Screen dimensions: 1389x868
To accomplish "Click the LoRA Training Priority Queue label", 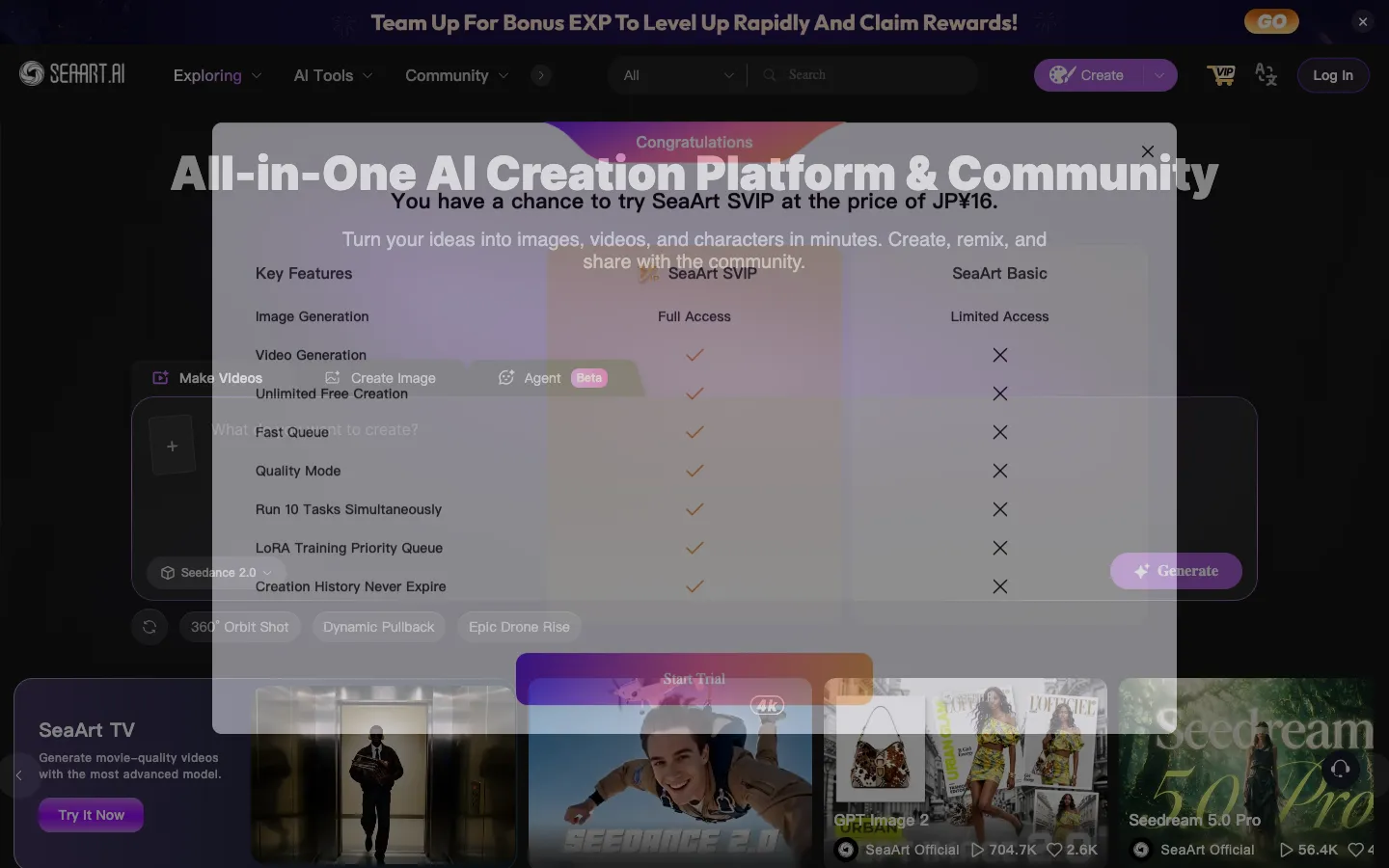I will (349, 548).
